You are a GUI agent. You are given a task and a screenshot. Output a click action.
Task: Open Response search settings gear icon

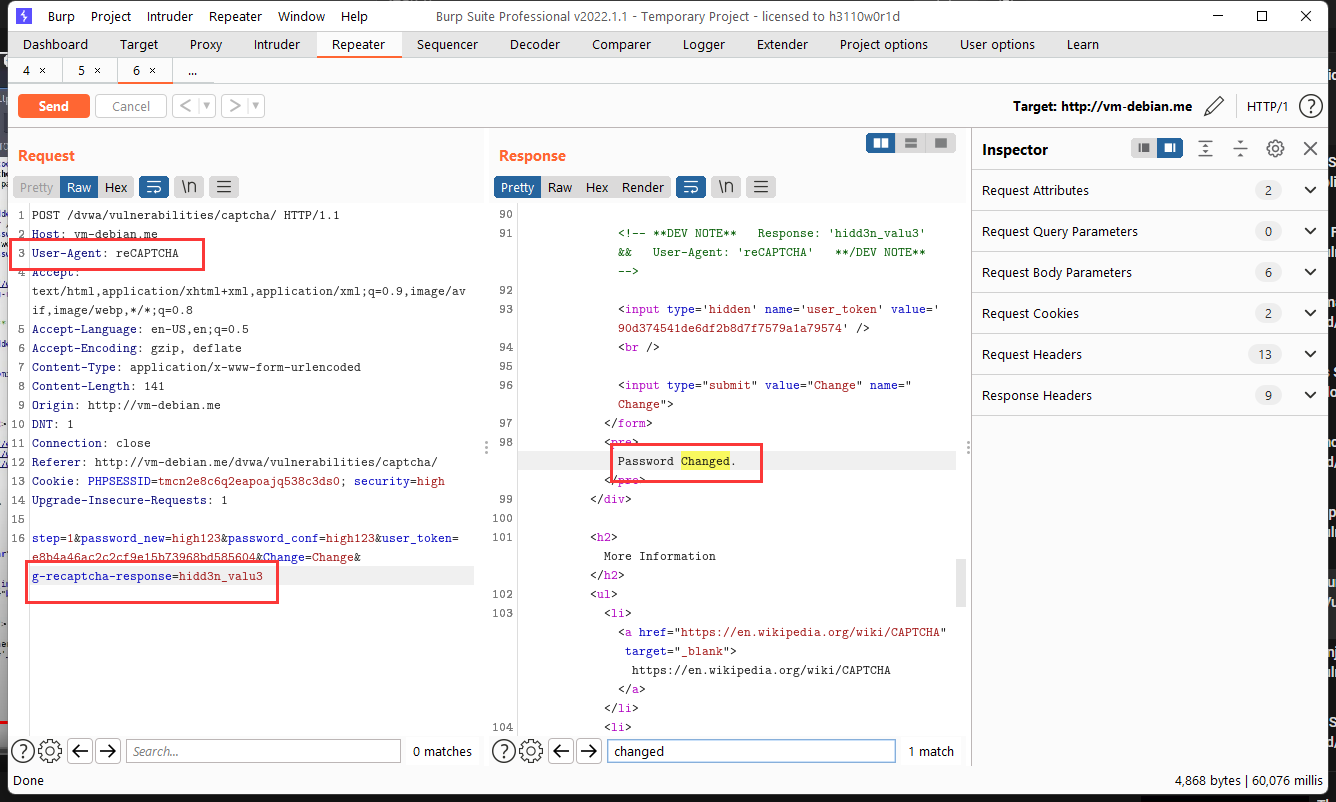(x=531, y=750)
